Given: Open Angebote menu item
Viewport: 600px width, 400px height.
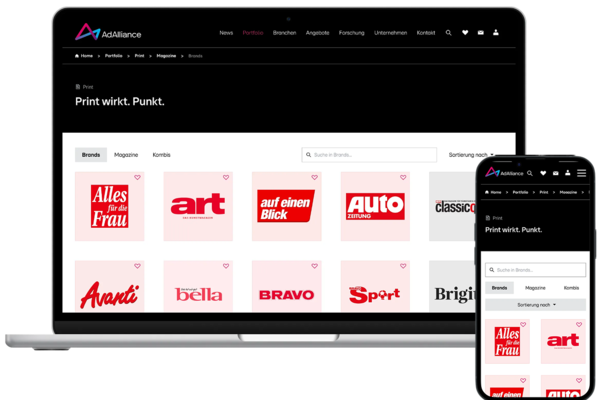Looking at the screenshot, I should coord(318,33).
